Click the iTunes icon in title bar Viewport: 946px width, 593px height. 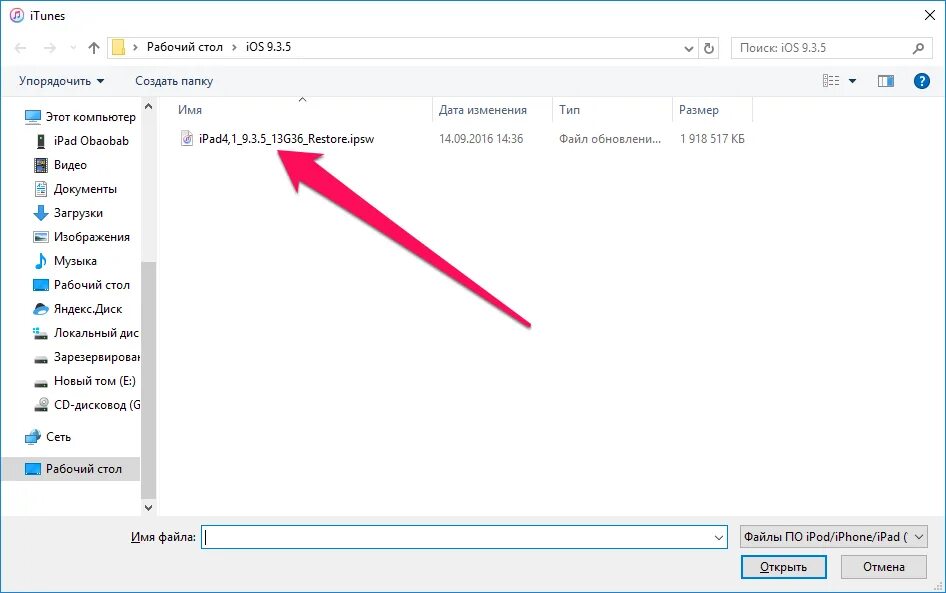(17, 16)
